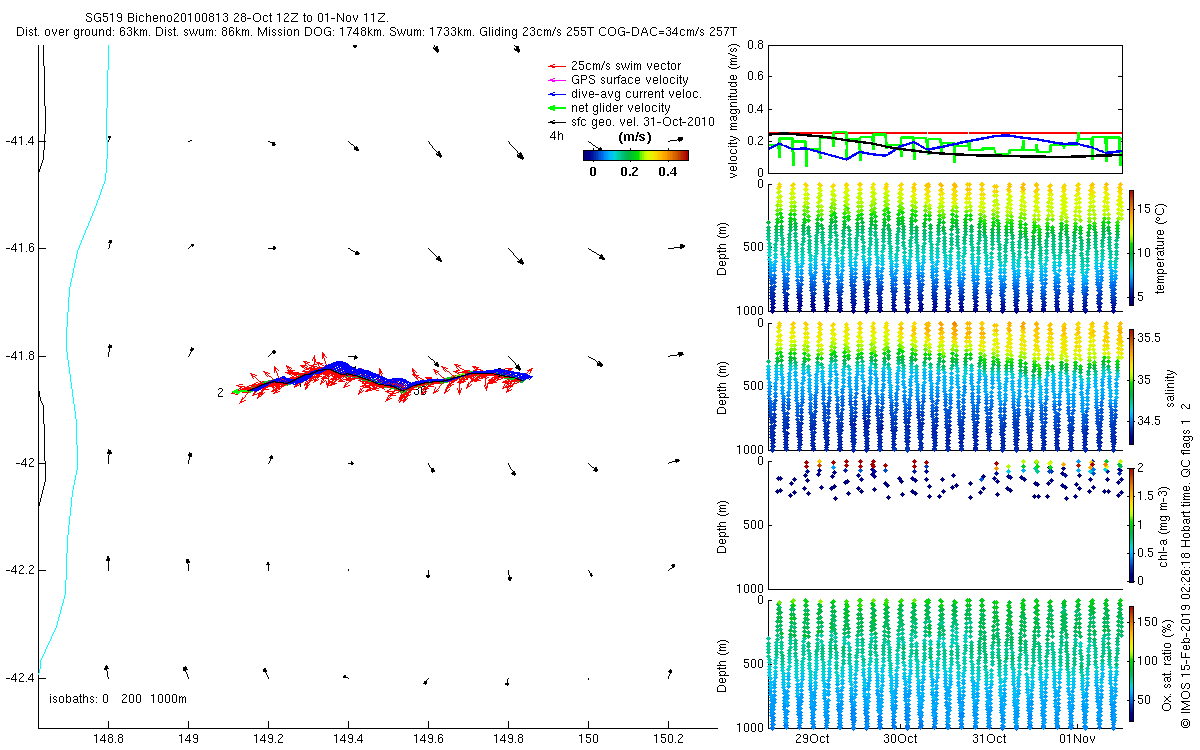
Task: Click the '149.6' longitude tick label
Action: (428, 740)
